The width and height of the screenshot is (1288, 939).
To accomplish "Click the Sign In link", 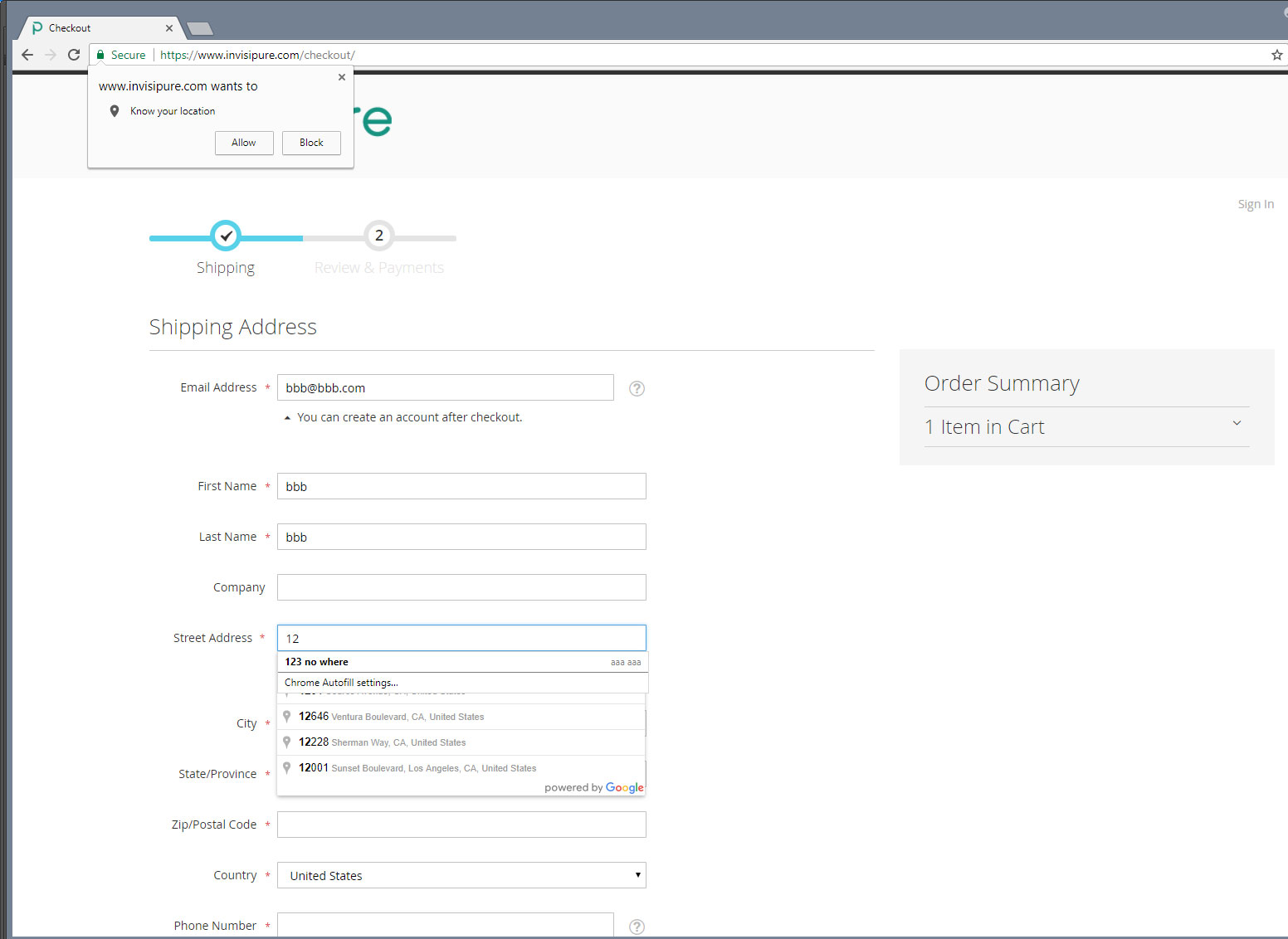I will 1255,203.
